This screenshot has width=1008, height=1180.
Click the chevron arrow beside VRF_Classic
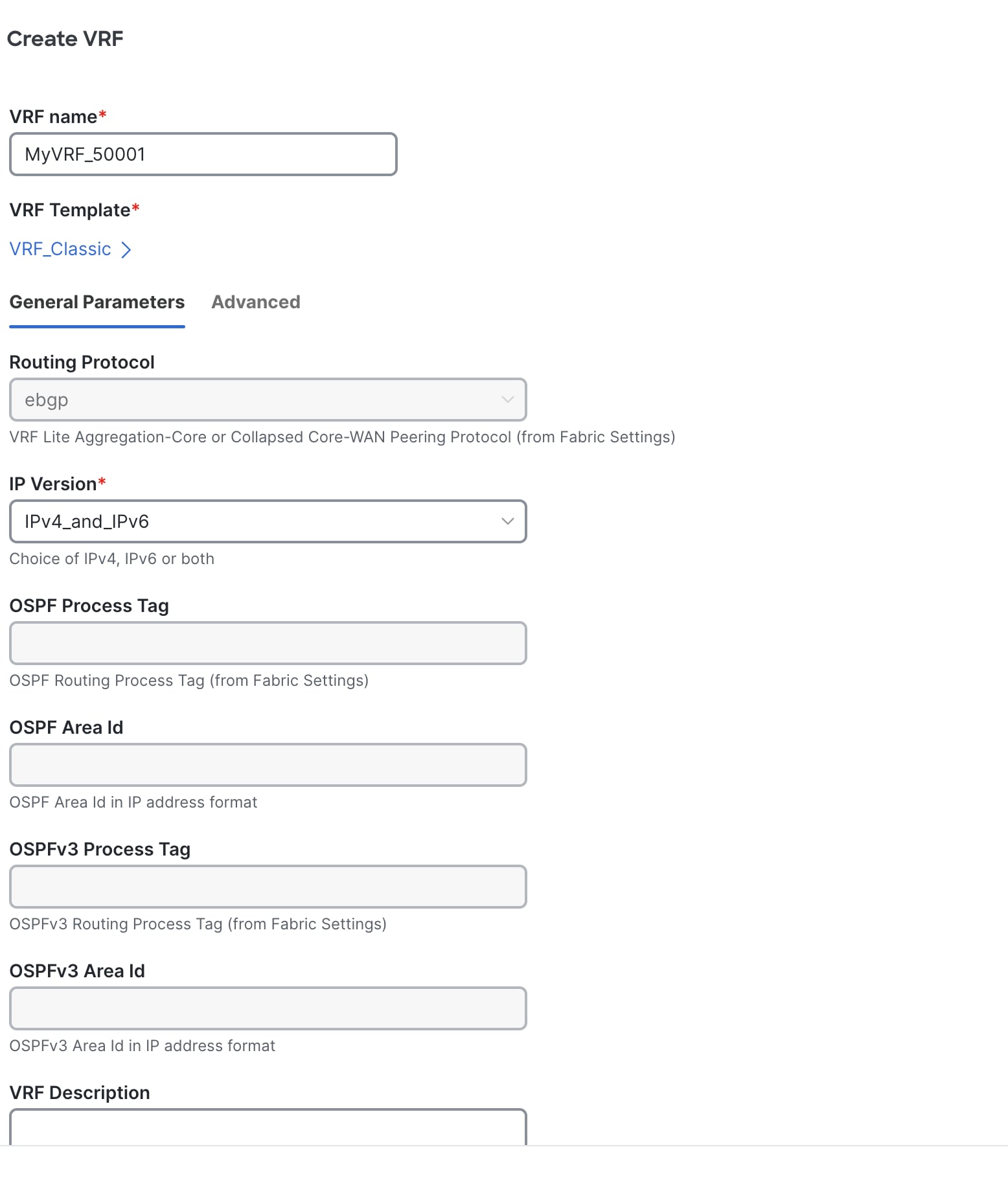[126, 250]
